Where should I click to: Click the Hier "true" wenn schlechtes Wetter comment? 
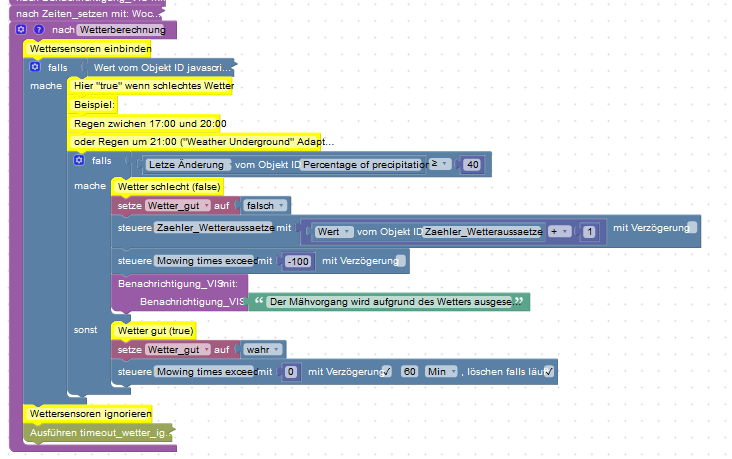point(150,86)
